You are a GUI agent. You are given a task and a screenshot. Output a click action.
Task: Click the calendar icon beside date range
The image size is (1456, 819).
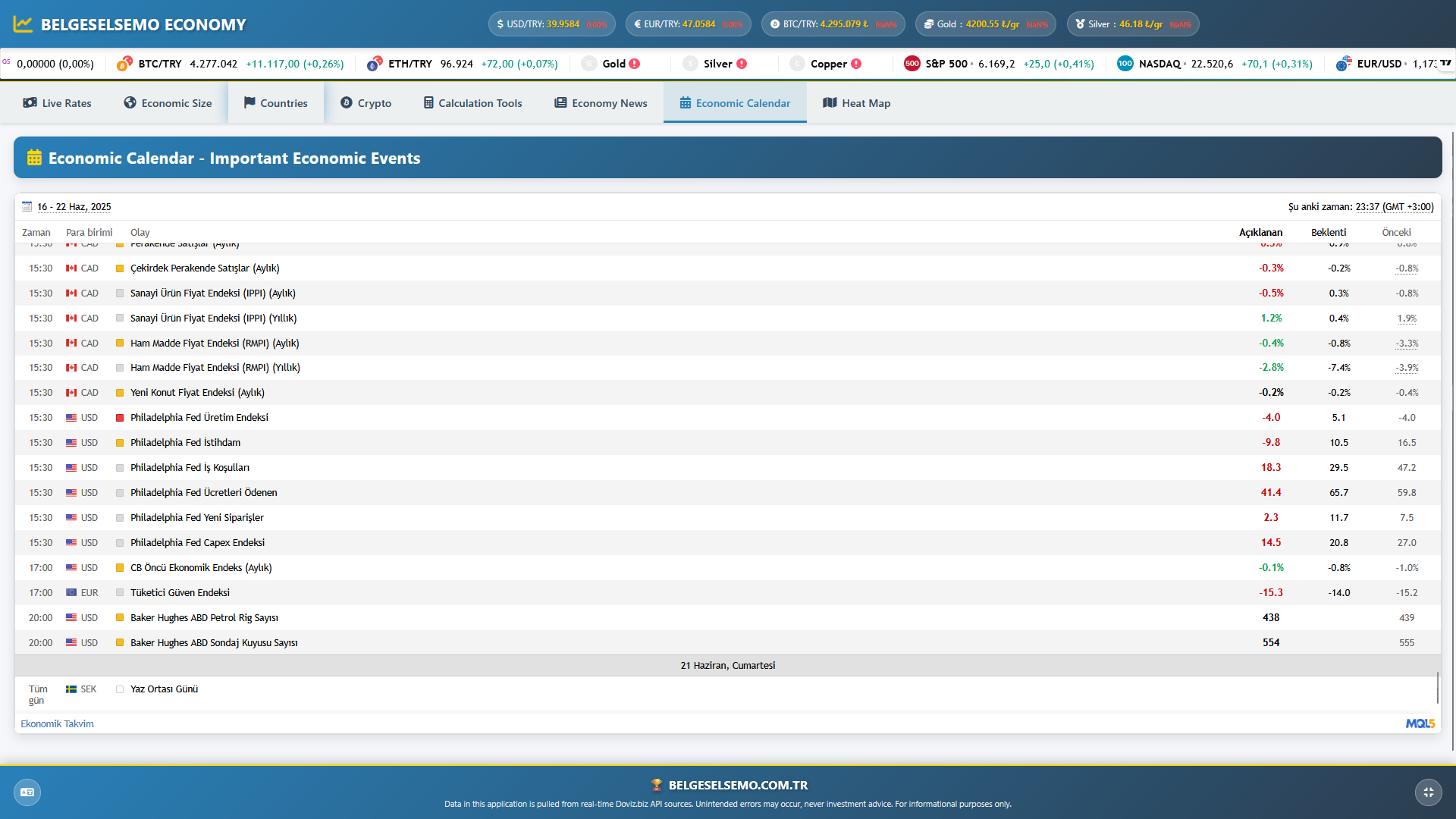click(27, 206)
